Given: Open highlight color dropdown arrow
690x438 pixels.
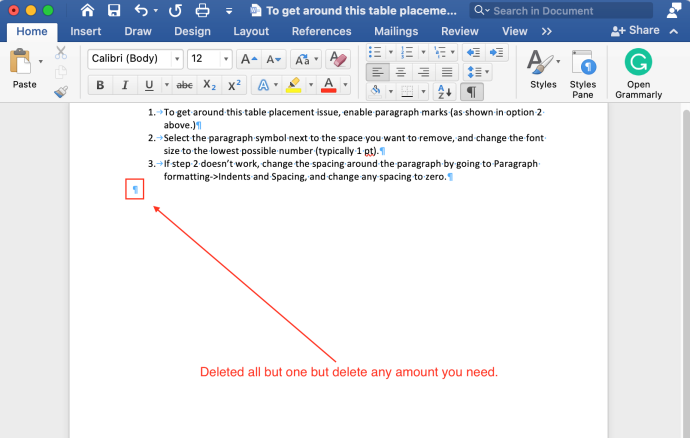Looking at the screenshot, I should pos(311,85).
